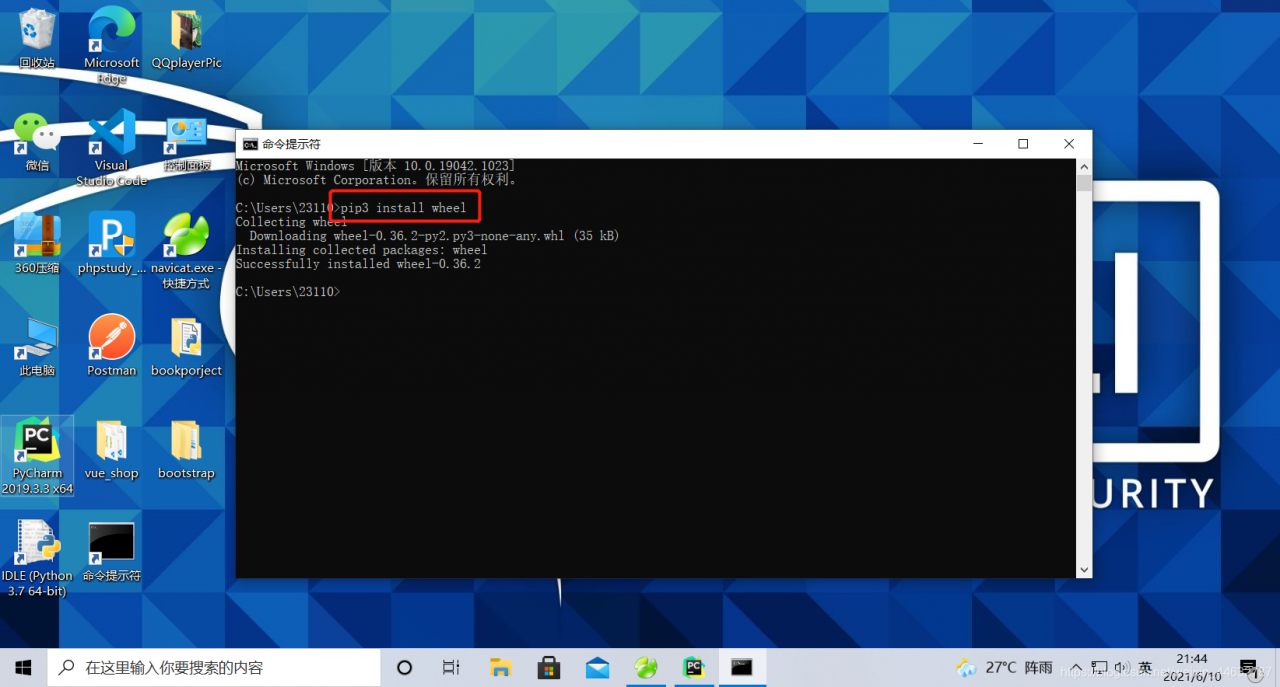Open the QQplayerPic folder on desktop
This screenshot has width=1280, height=687.
coord(186,40)
